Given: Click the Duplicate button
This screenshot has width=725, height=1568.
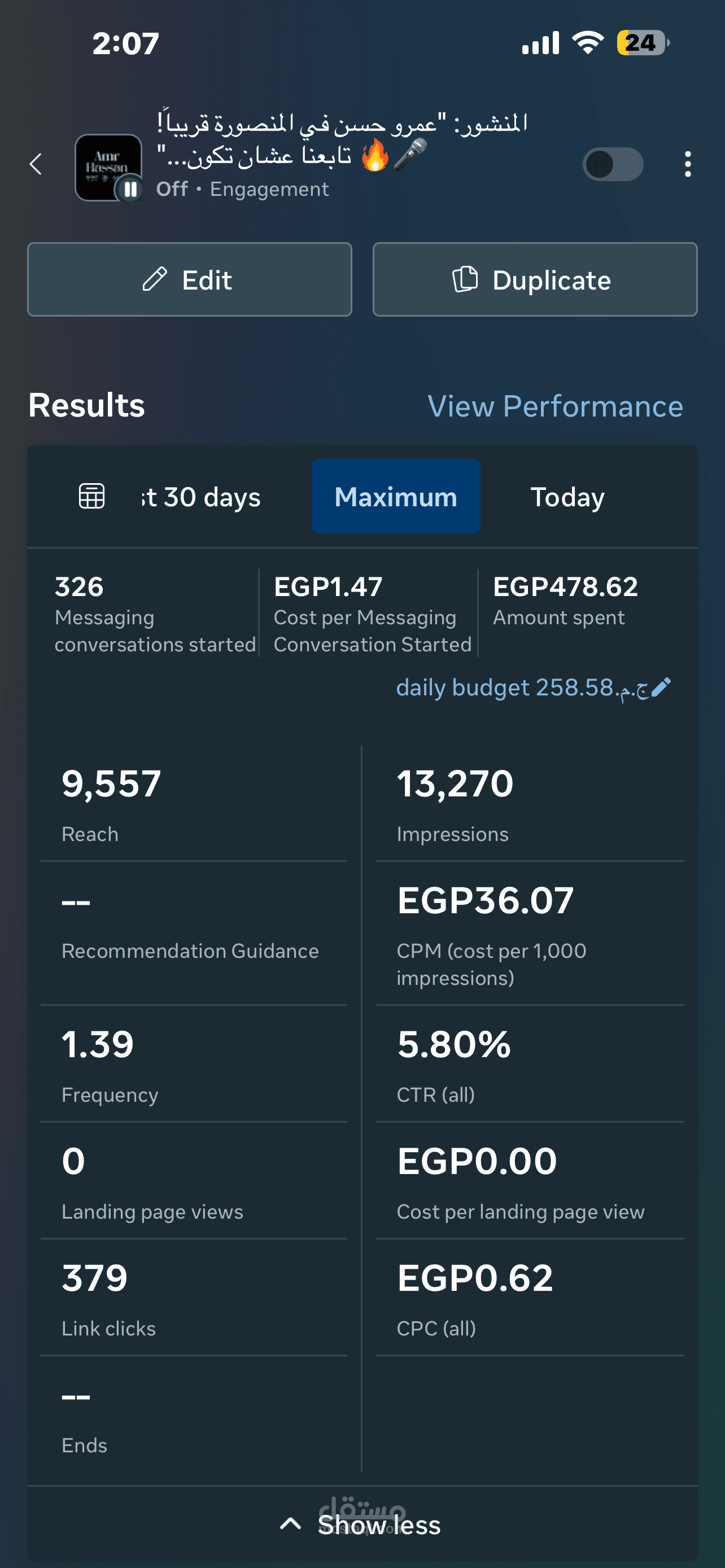Looking at the screenshot, I should [535, 279].
